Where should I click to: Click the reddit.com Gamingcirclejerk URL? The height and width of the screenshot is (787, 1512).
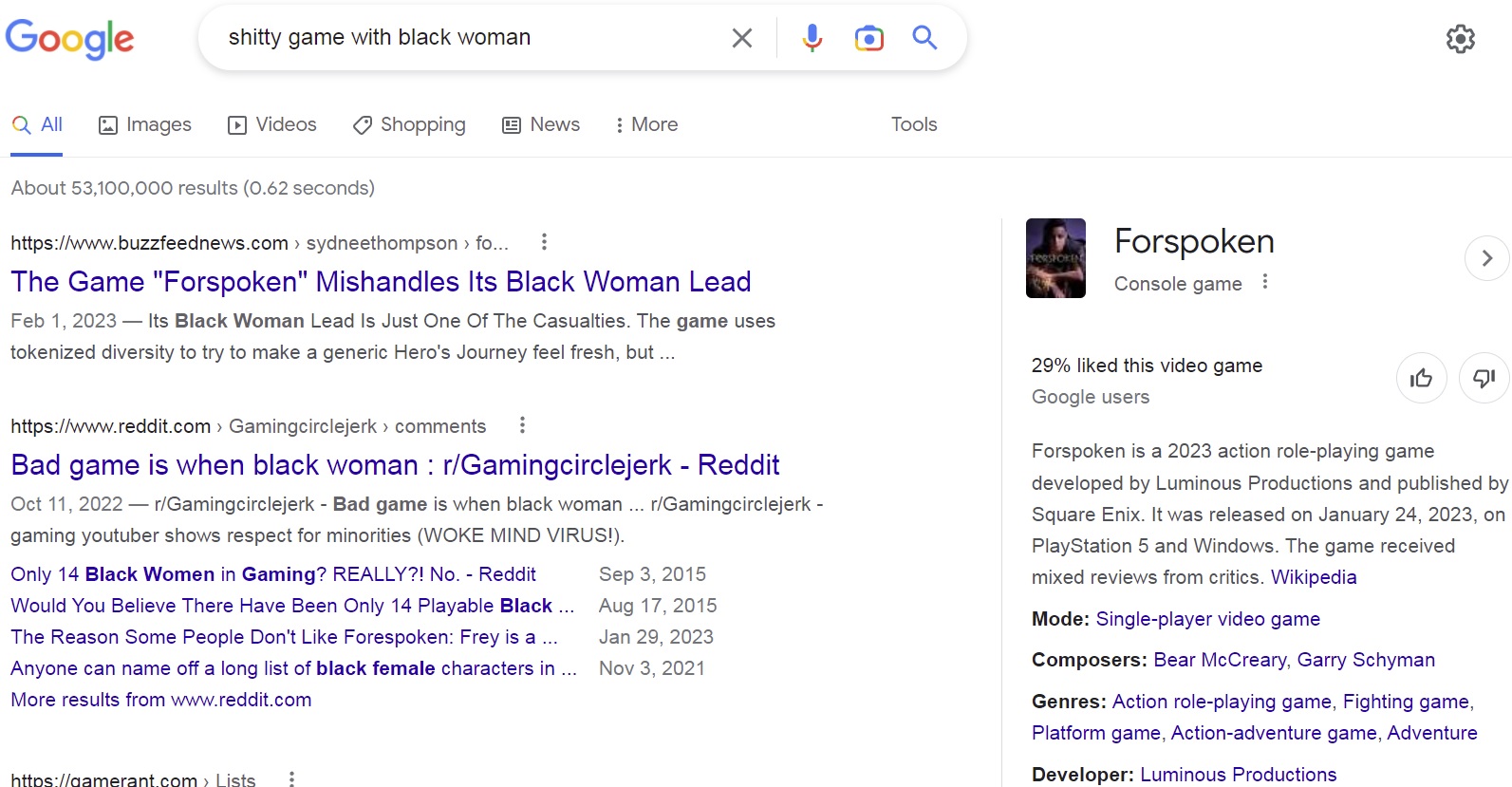pyautogui.click(x=248, y=426)
